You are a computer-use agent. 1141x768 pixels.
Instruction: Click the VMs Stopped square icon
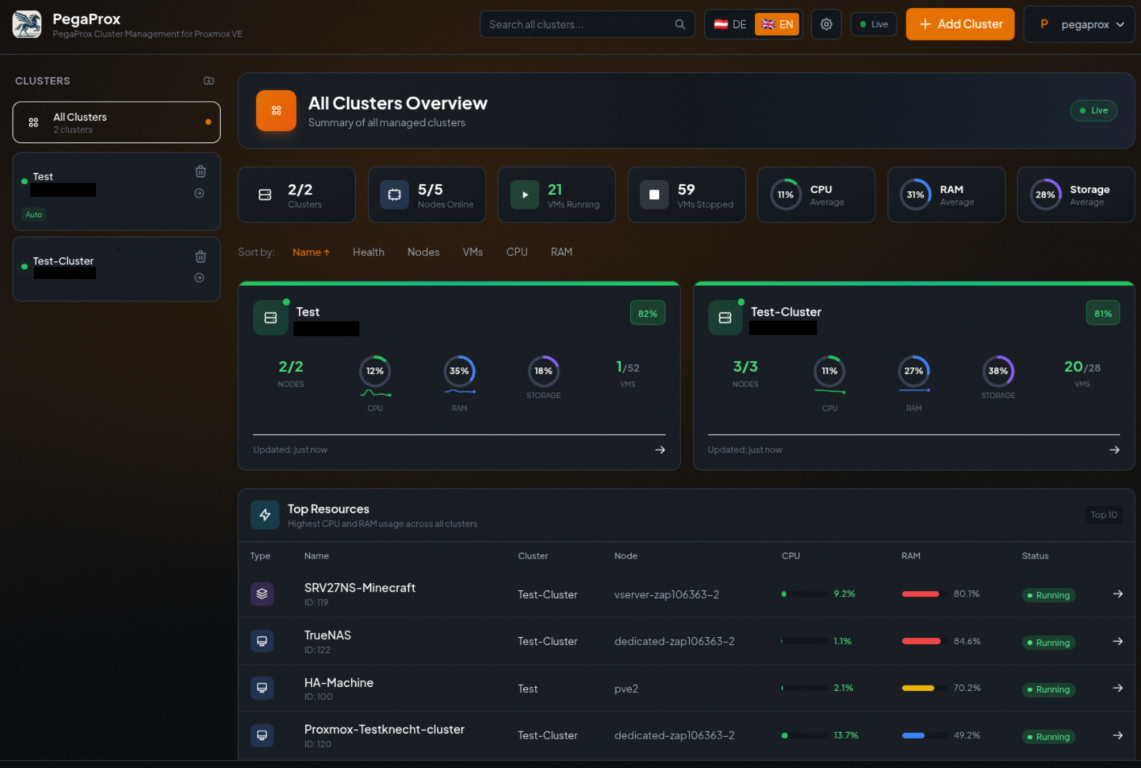(x=654, y=194)
